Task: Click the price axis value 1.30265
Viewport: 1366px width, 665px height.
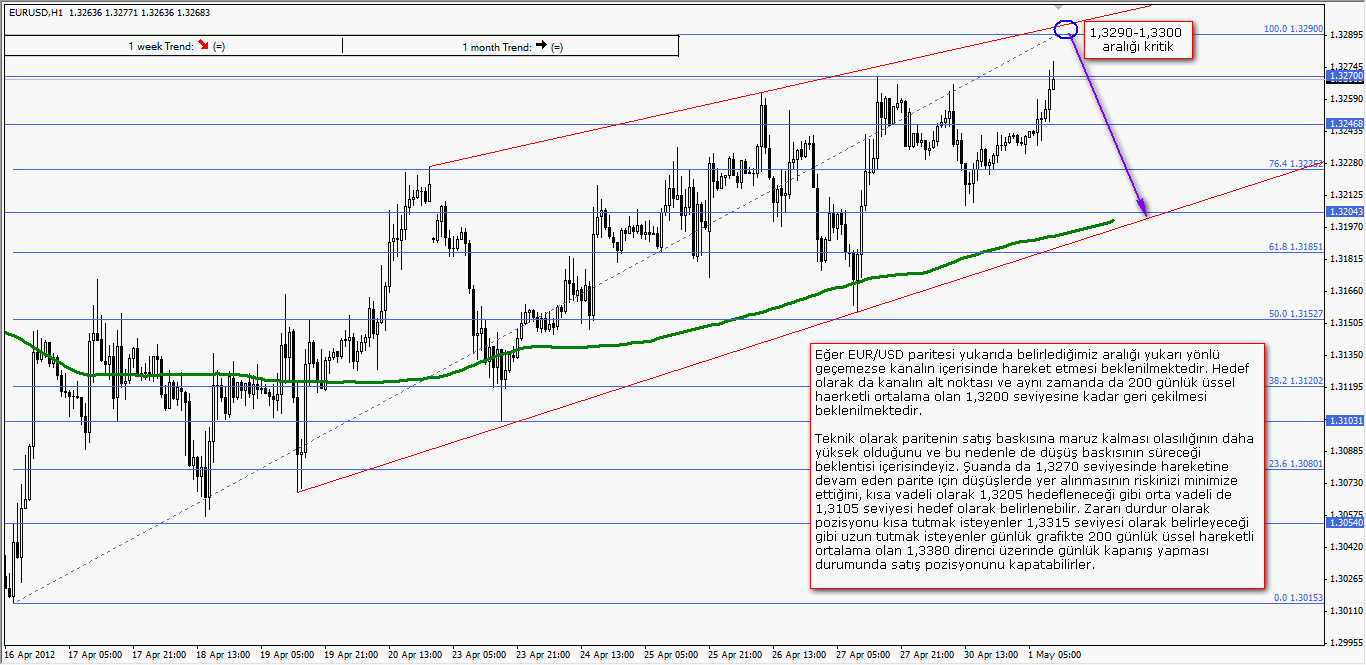Action: (x=1346, y=579)
